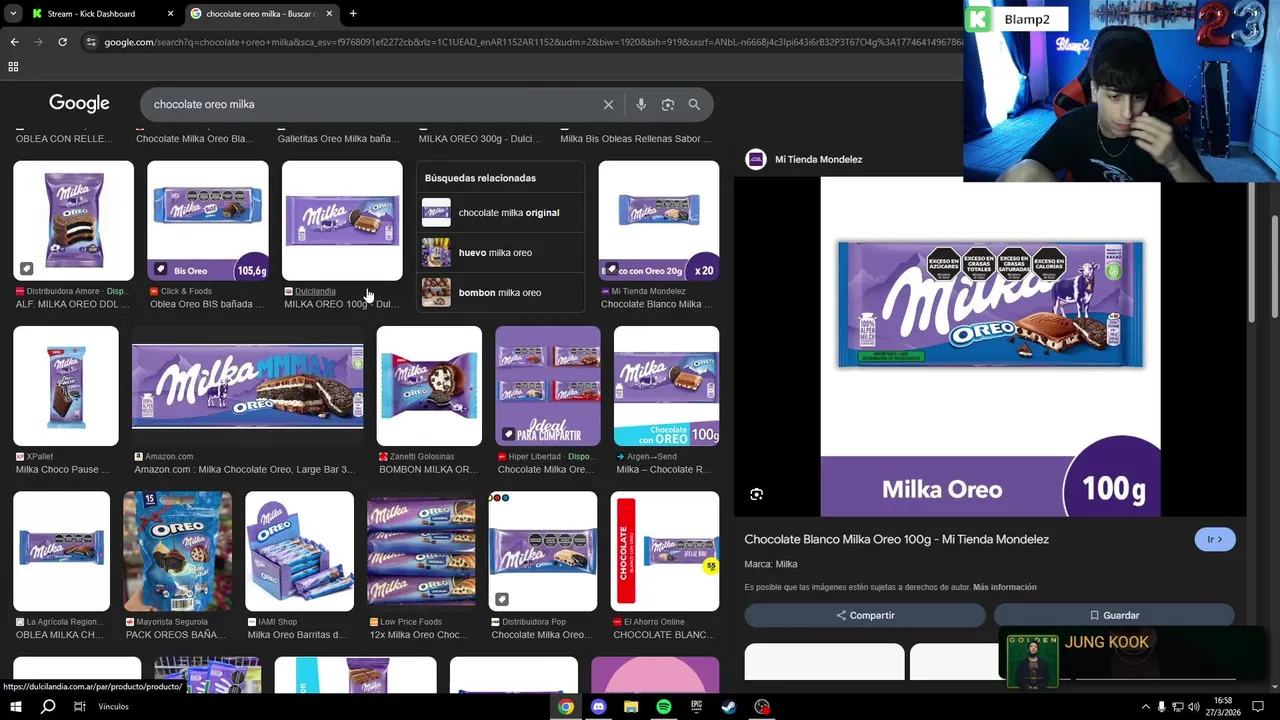Select related search chocolate milka original

[500, 213]
